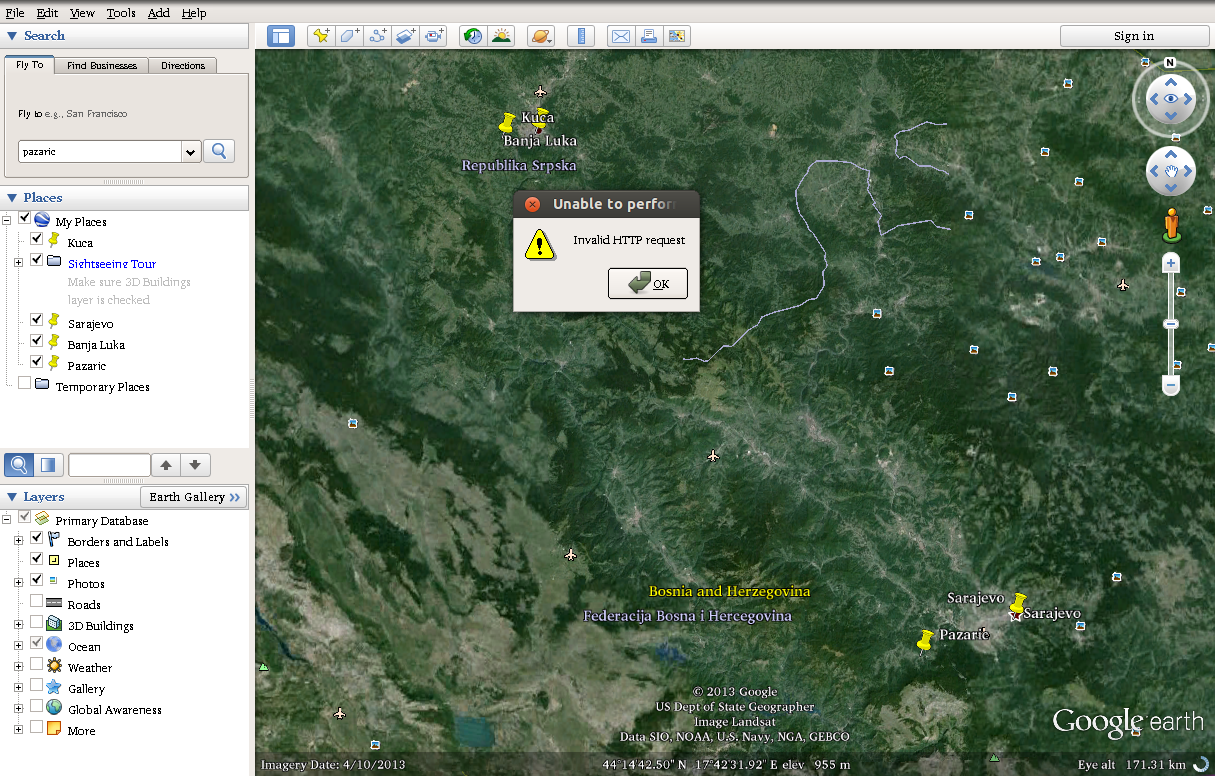Collapse the Search panel triangle
Viewport: 1215px width, 776px height.
(x=12, y=36)
